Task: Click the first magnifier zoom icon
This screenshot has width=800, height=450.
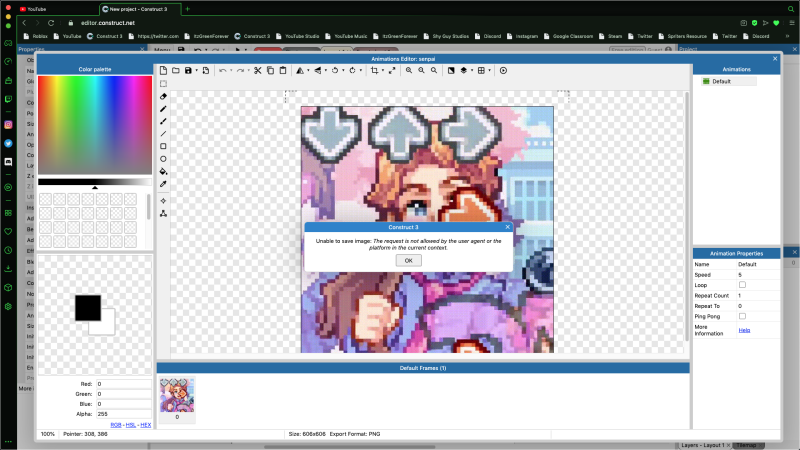Action: (x=409, y=70)
